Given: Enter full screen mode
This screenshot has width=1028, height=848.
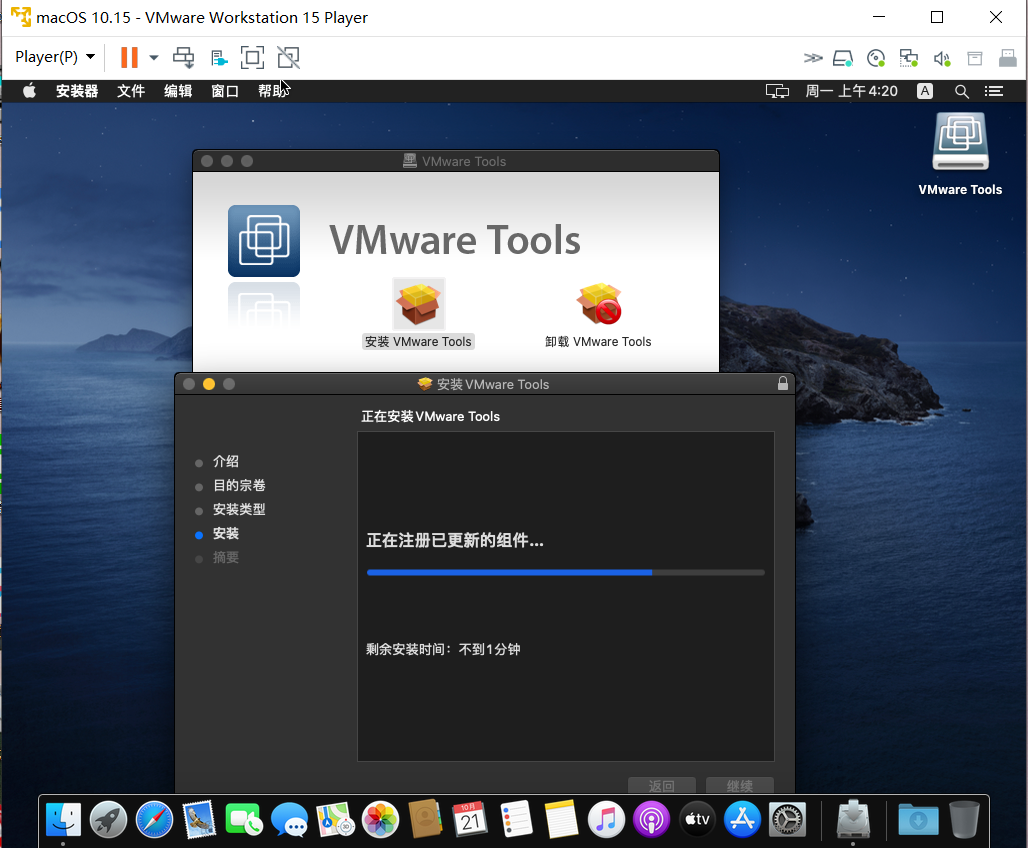Looking at the screenshot, I should (x=252, y=57).
